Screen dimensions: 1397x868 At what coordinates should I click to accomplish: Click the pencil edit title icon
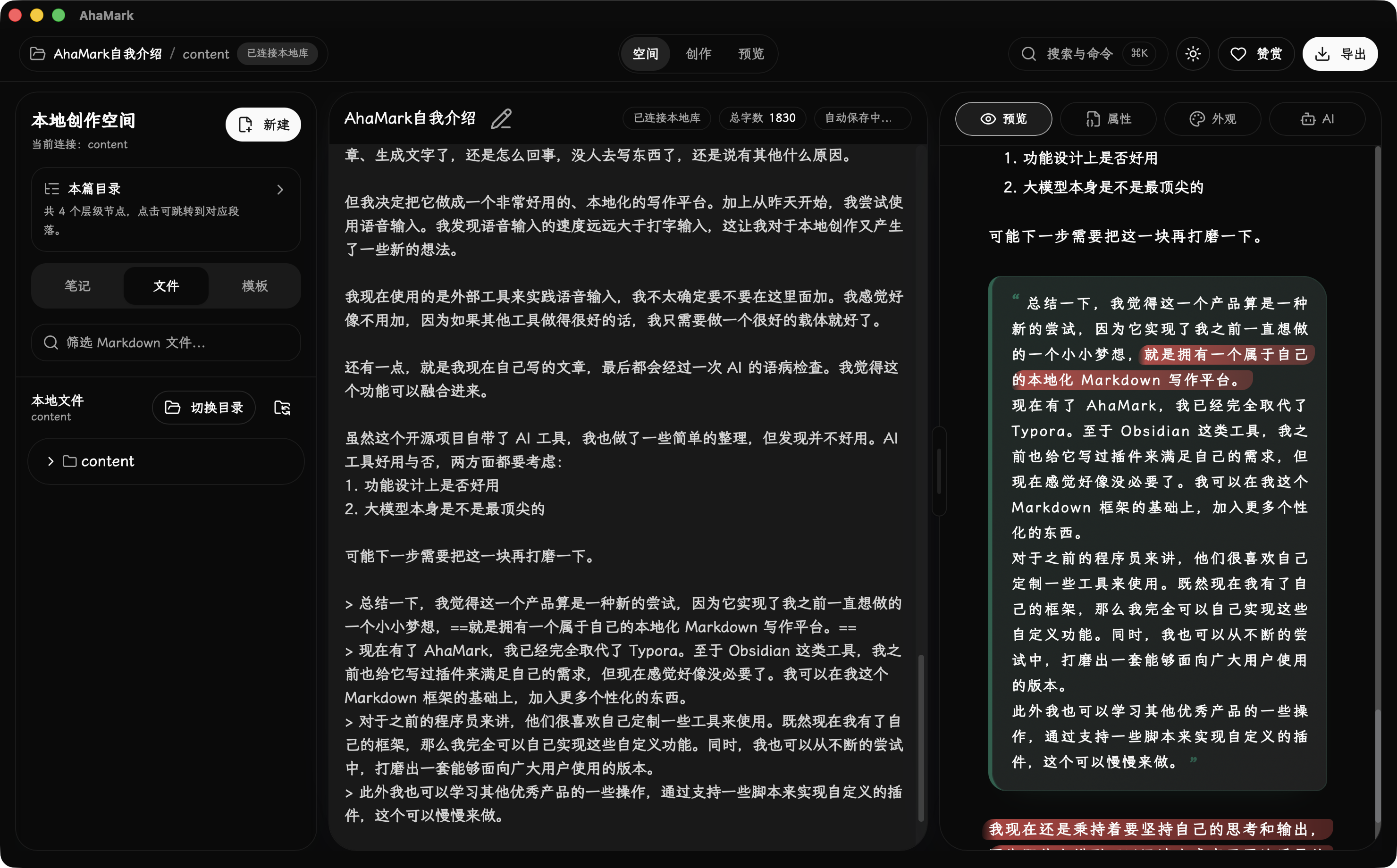pos(501,119)
